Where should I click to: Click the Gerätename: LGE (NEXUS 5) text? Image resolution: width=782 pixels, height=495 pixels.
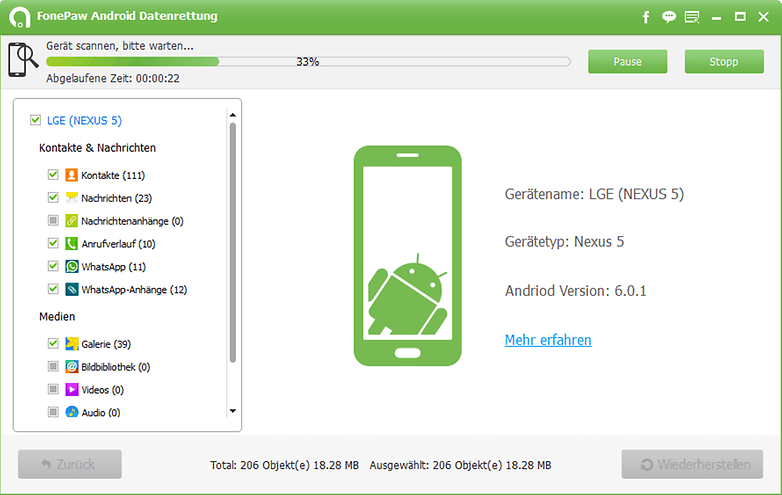coord(594,194)
